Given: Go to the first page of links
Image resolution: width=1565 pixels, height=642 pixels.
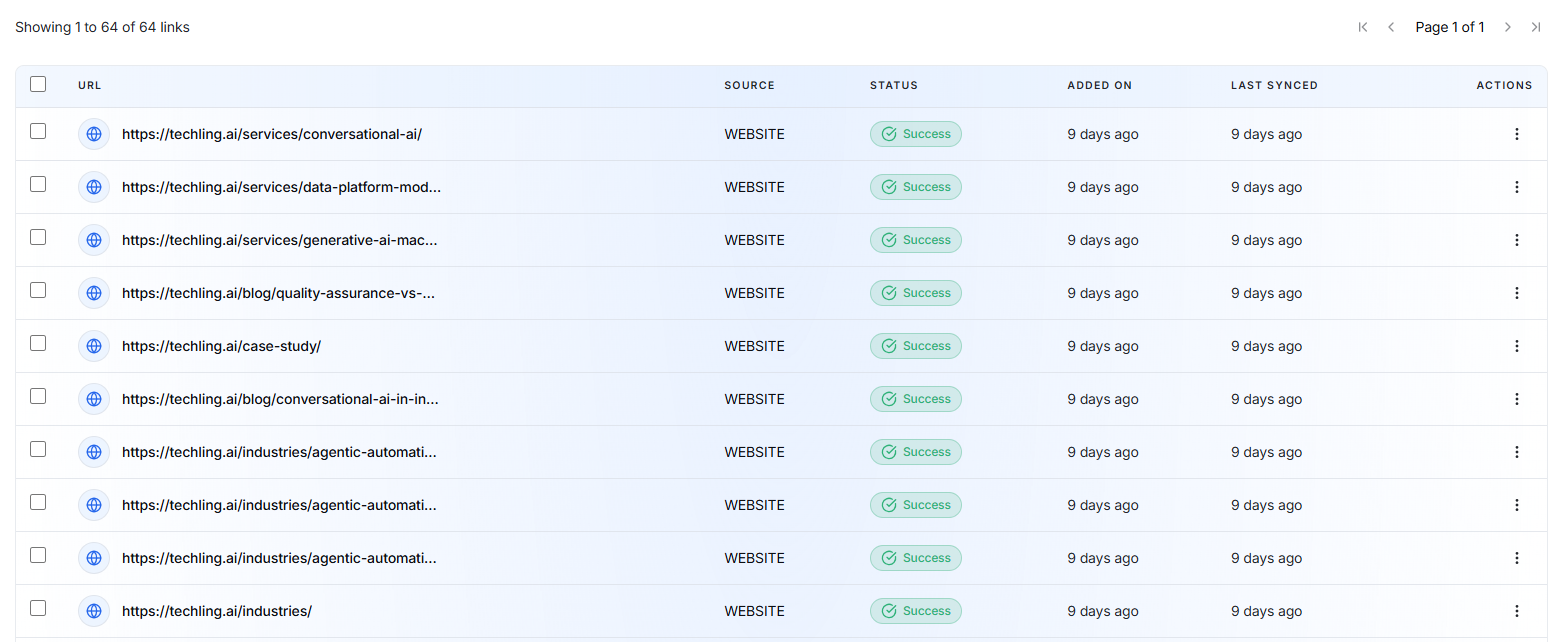Looking at the screenshot, I should pos(1363,27).
